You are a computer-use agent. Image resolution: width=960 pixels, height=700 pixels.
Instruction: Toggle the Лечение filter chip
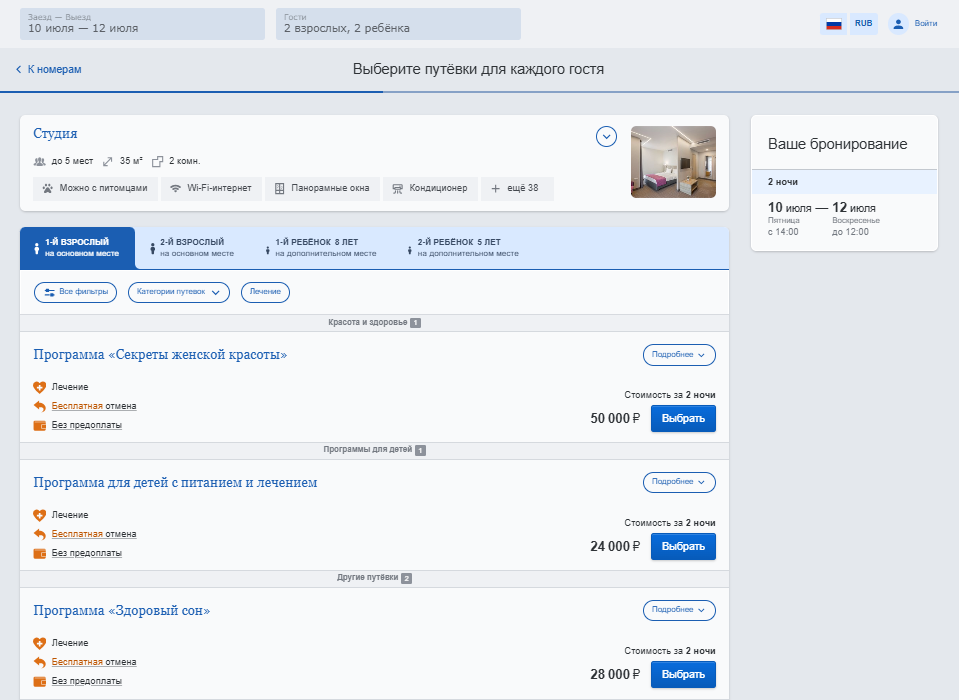[x=265, y=292]
